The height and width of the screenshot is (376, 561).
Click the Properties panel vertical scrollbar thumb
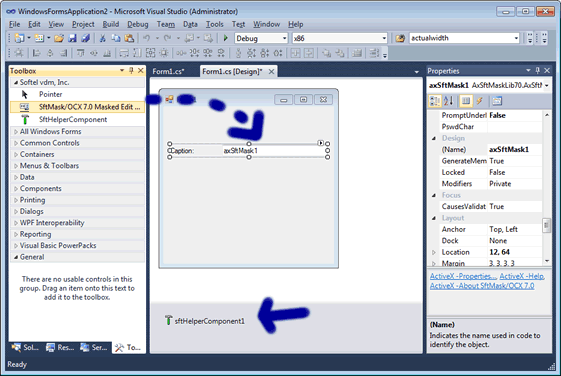[546, 225]
